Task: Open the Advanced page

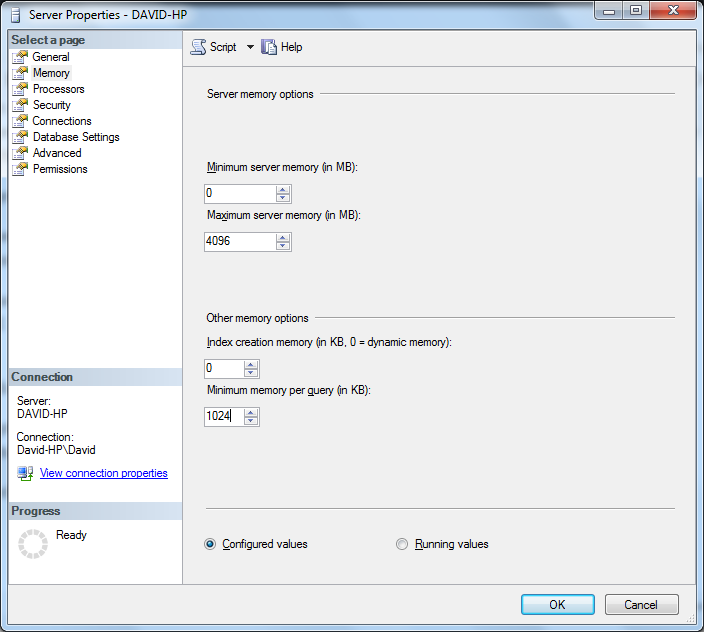Action: click(x=57, y=153)
